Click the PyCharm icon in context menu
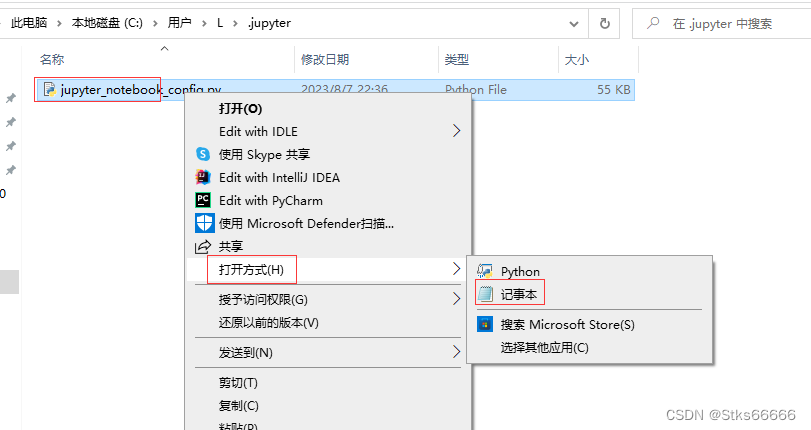Screen dimensions: 811x430 (x=203, y=200)
